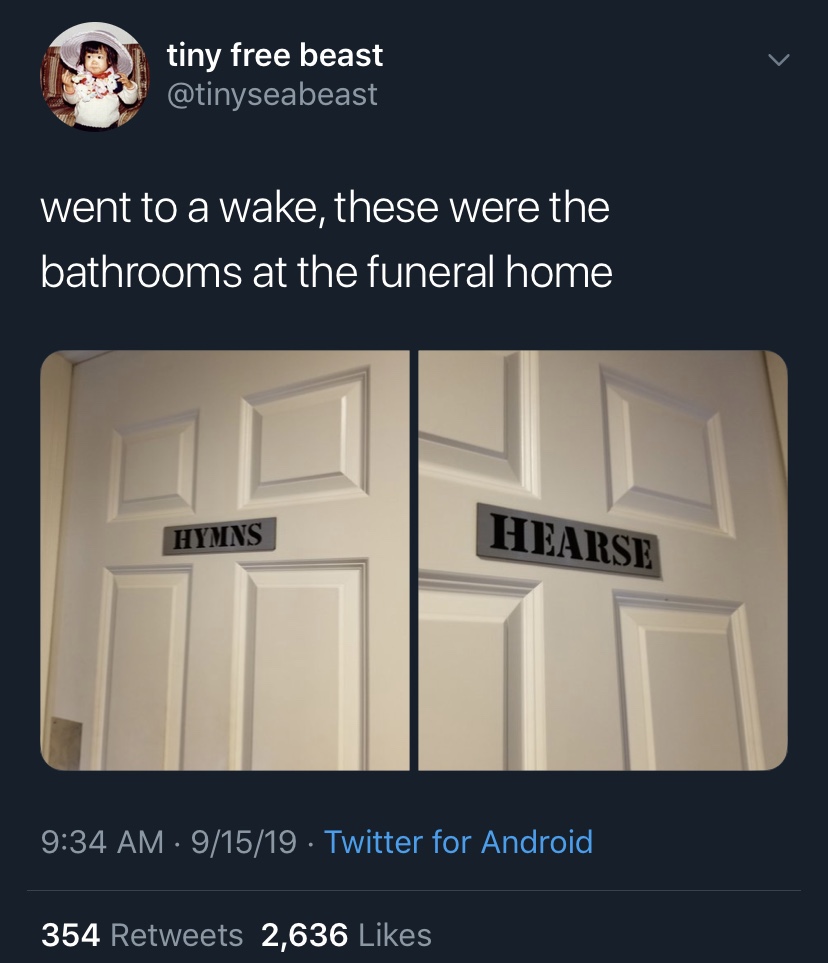Click the 2,636 like count number
The width and height of the screenshot is (828, 963).
(x=305, y=935)
